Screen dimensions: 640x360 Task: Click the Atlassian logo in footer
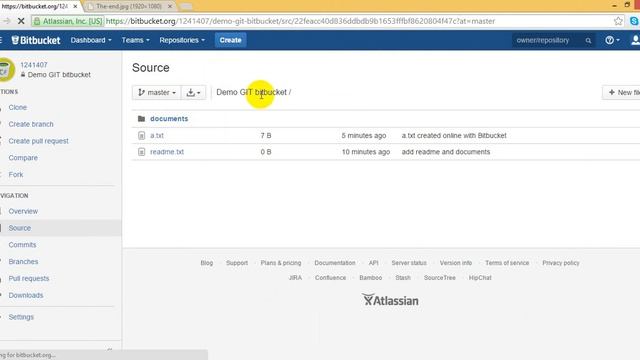pos(390,300)
